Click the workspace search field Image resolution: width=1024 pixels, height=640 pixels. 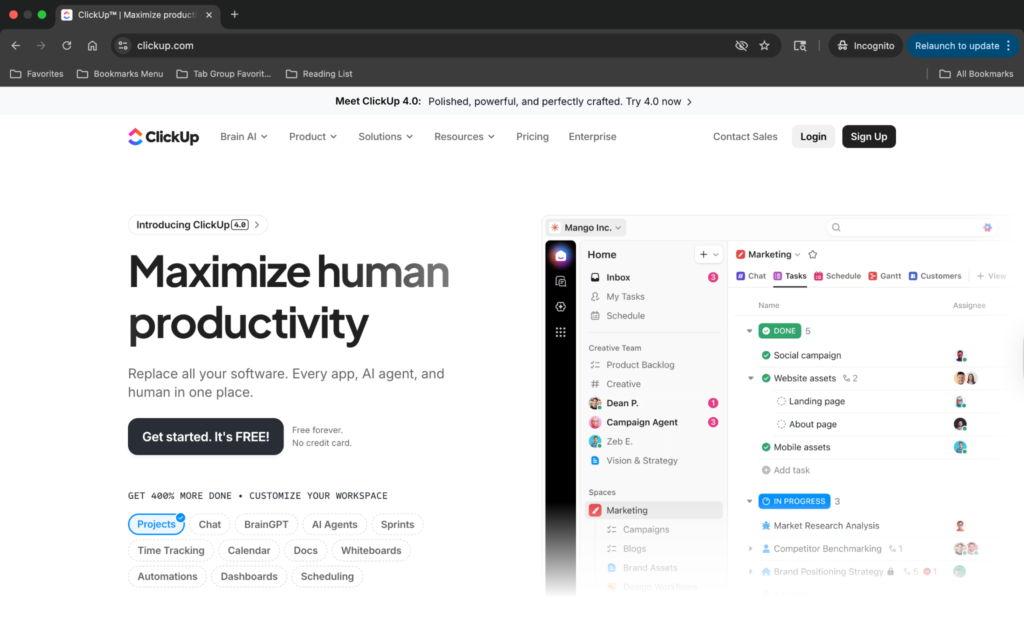[912, 227]
